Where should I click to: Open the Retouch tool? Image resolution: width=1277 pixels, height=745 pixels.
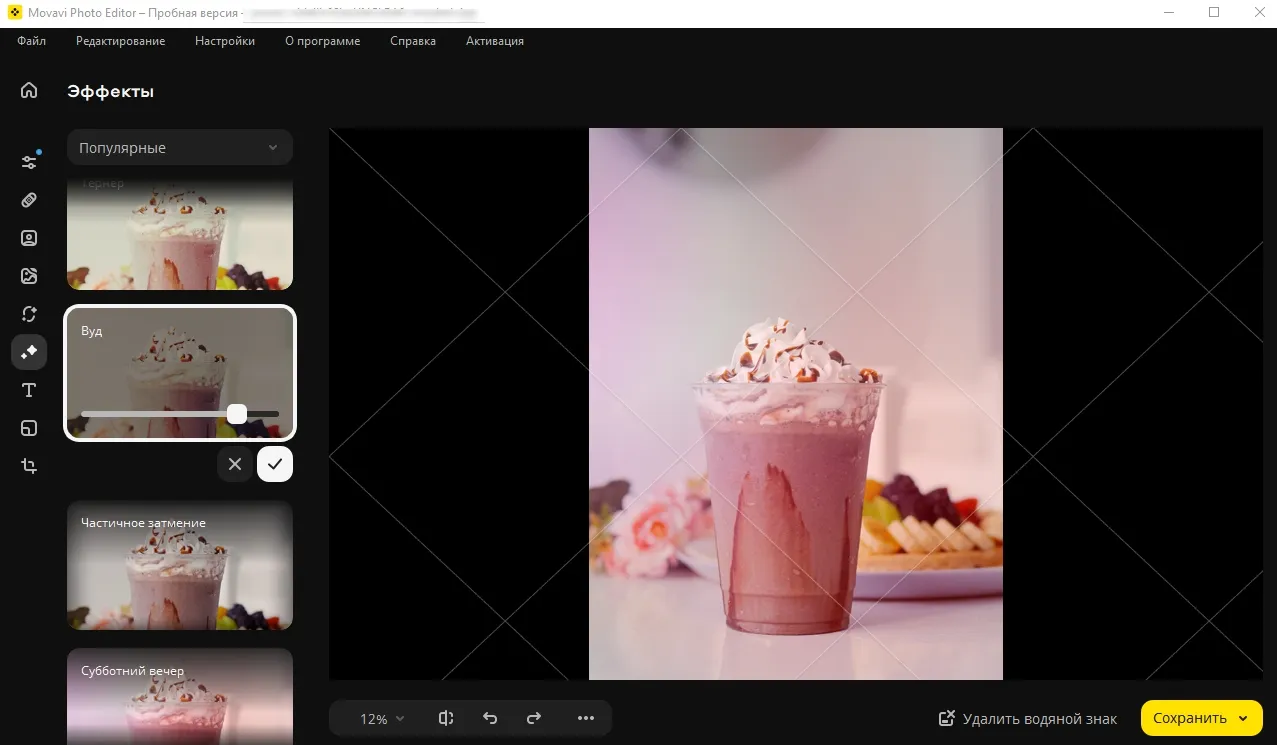click(29, 199)
